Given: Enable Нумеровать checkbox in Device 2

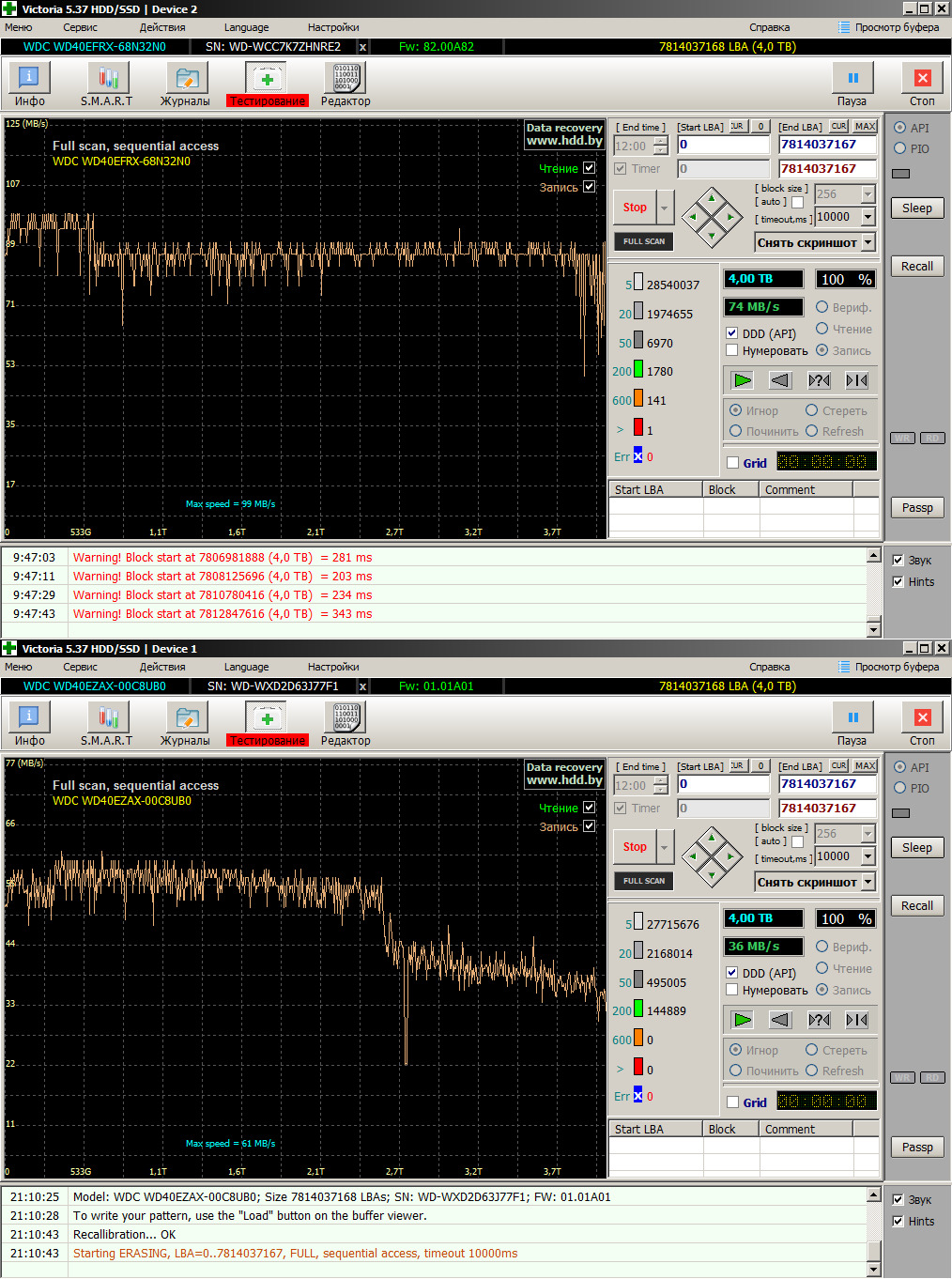Looking at the screenshot, I should (732, 350).
